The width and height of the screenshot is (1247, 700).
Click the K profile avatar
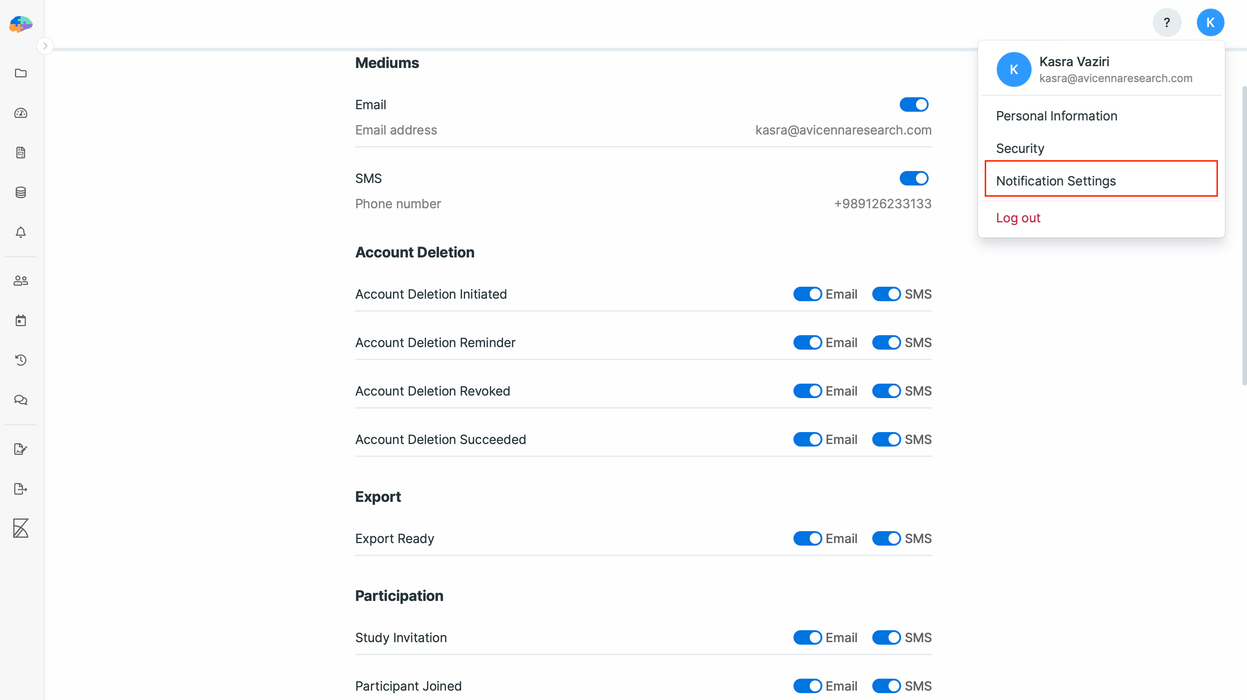1210,22
